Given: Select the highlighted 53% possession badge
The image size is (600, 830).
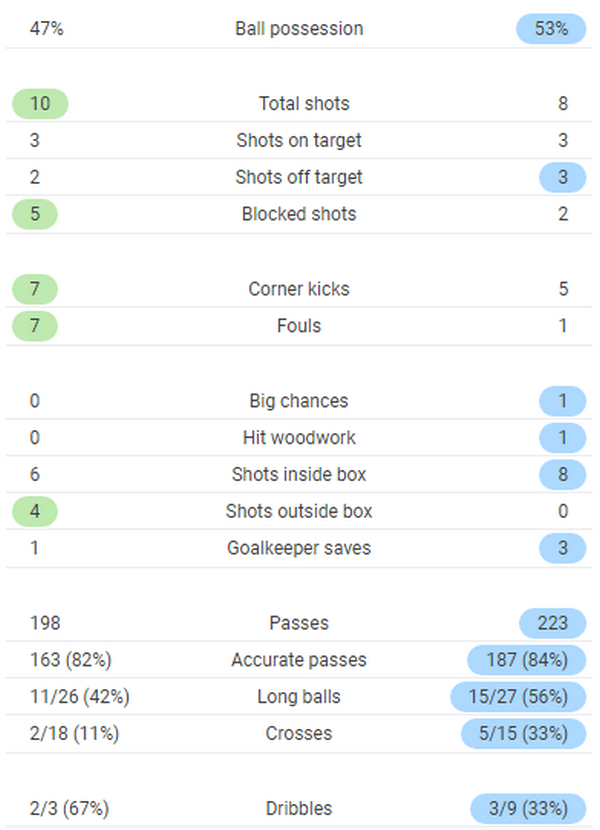Looking at the screenshot, I should (551, 29).
